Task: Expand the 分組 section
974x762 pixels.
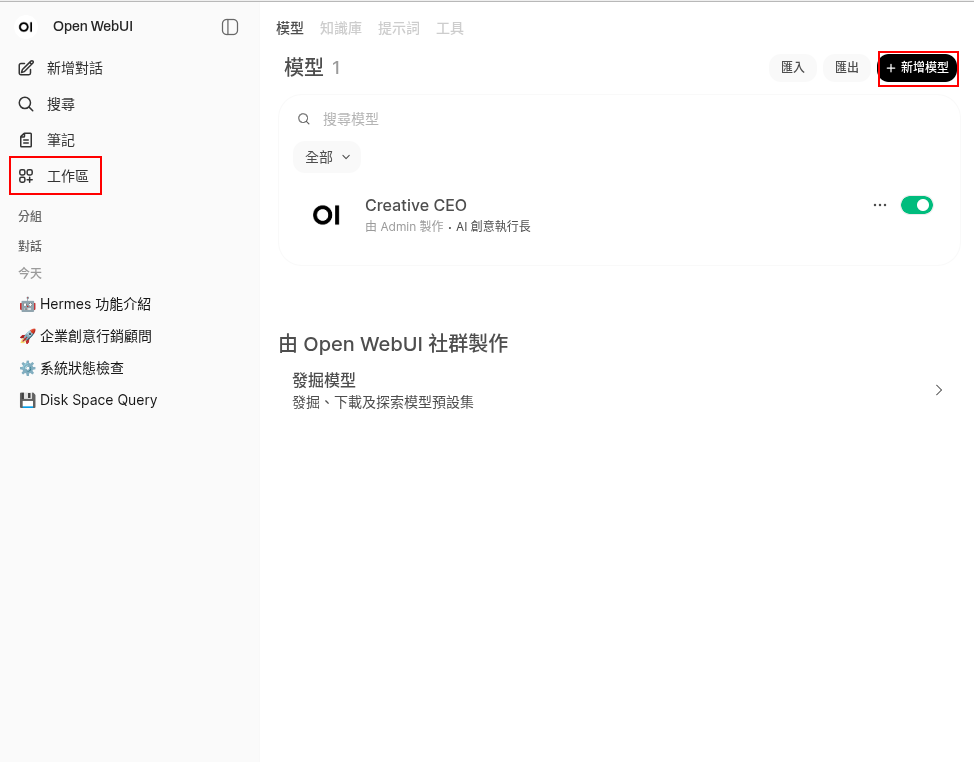Action: [30, 216]
